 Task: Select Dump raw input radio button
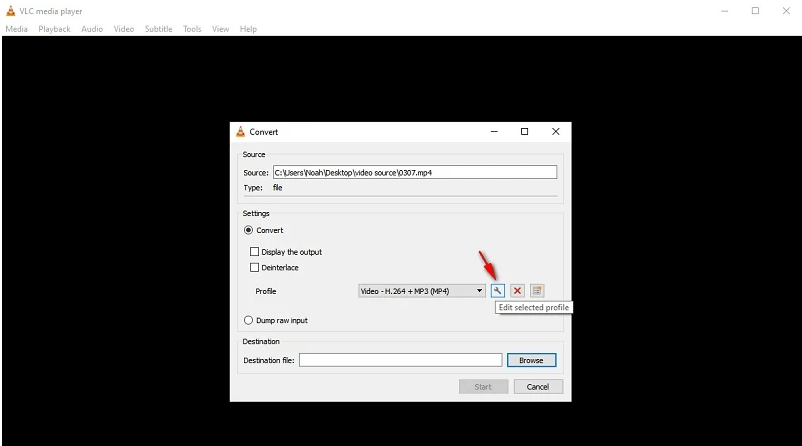click(248, 320)
